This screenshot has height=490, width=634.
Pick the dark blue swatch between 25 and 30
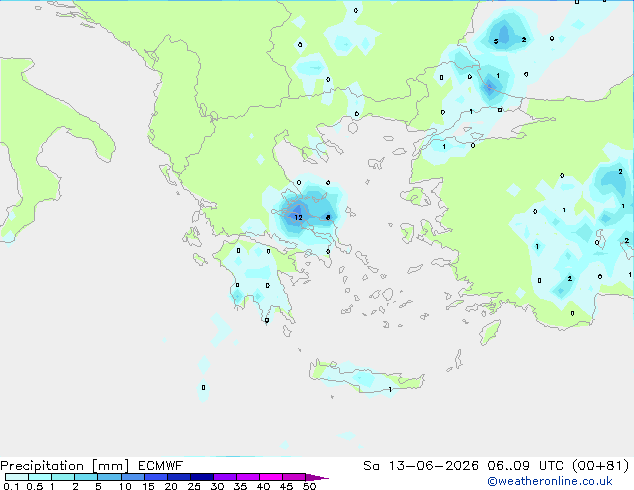(202, 477)
